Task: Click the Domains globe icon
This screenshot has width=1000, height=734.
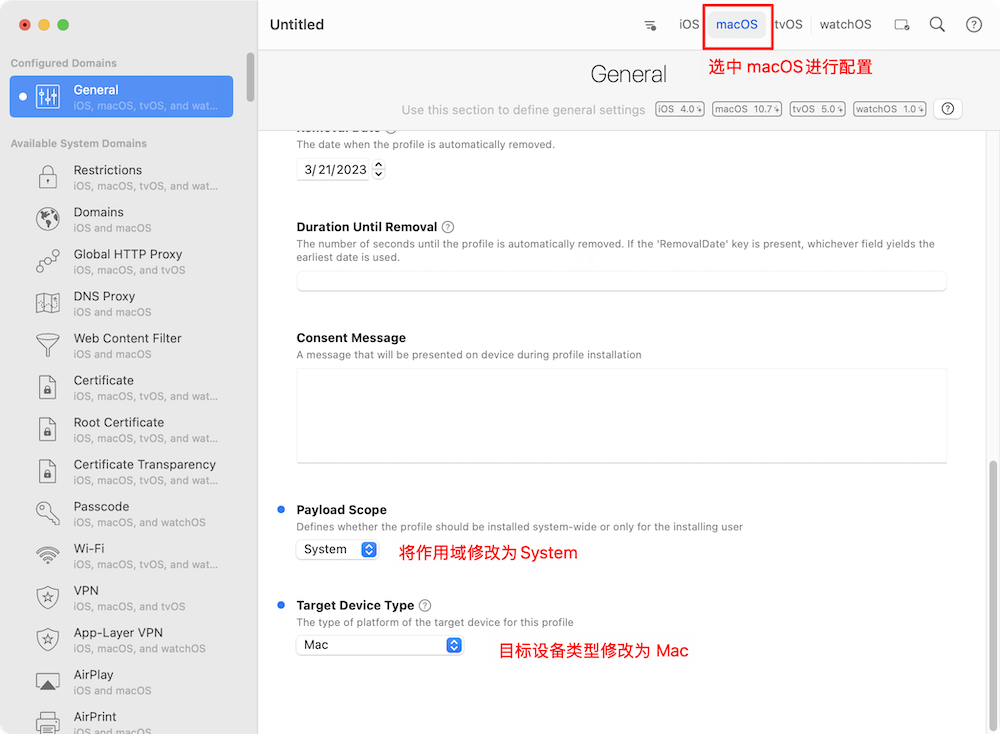Action: [48, 219]
